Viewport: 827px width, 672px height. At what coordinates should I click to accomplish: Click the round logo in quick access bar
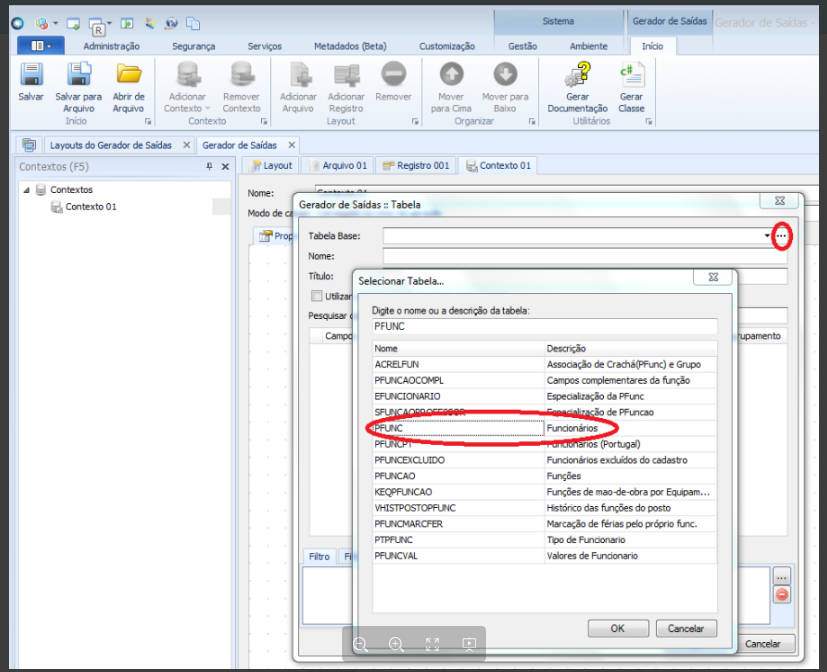17,23
